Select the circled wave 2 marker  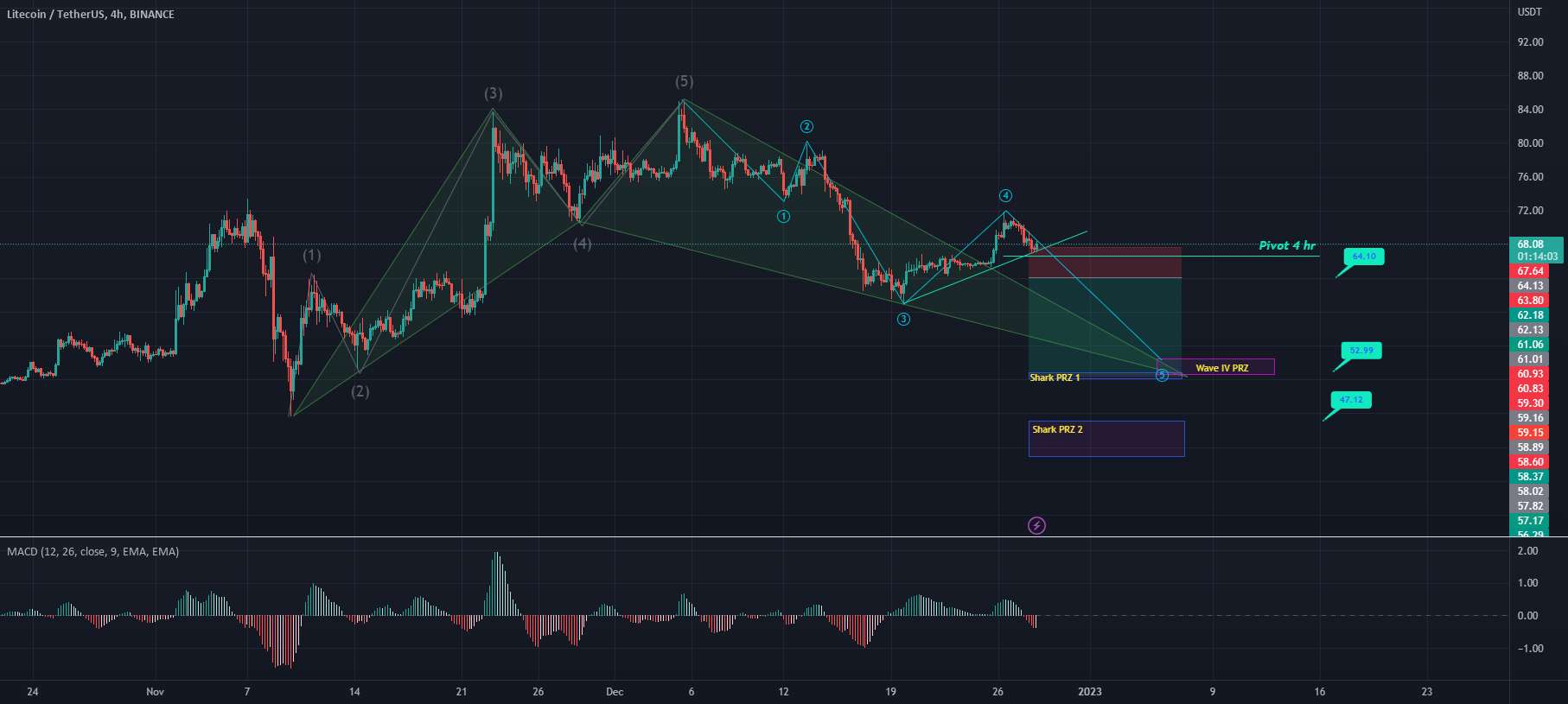pos(806,127)
